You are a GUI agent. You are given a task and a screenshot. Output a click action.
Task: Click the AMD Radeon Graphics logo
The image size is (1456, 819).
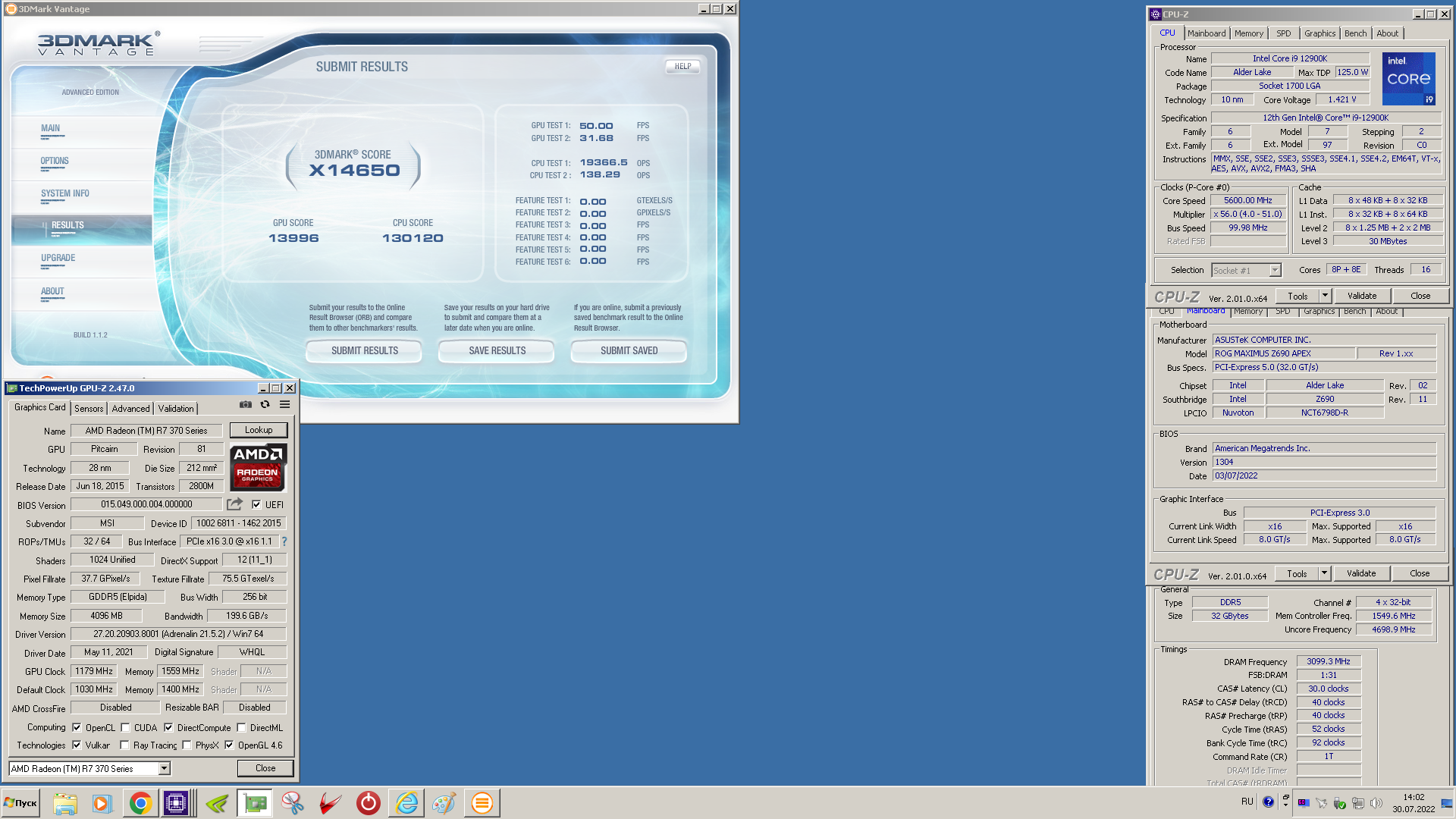258,467
